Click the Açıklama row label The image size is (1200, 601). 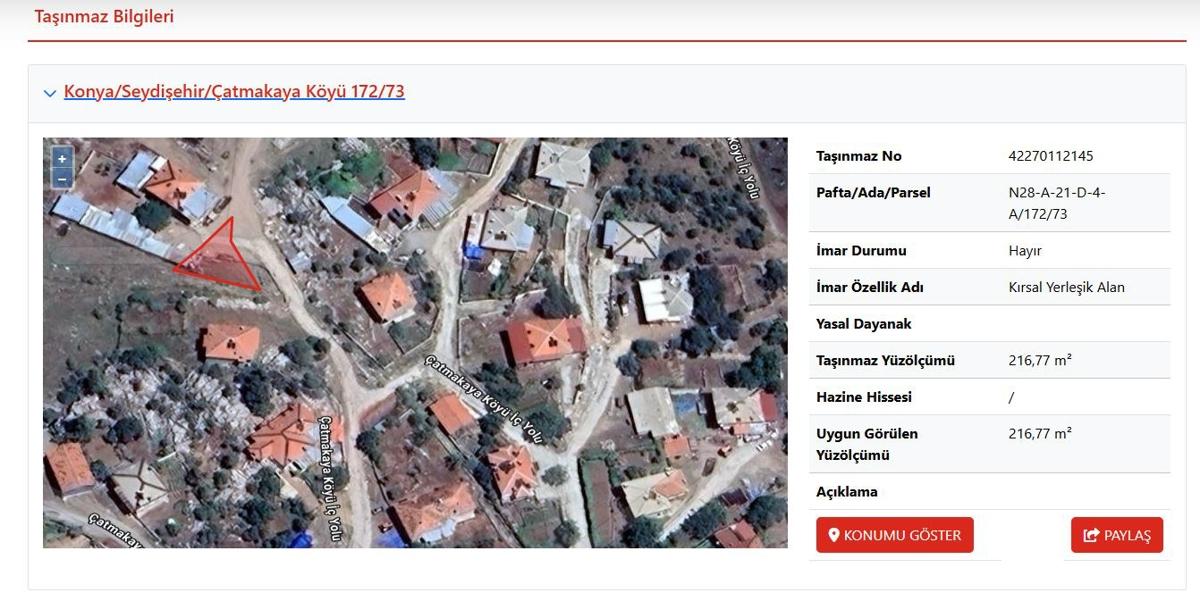click(x=846, y=492)
